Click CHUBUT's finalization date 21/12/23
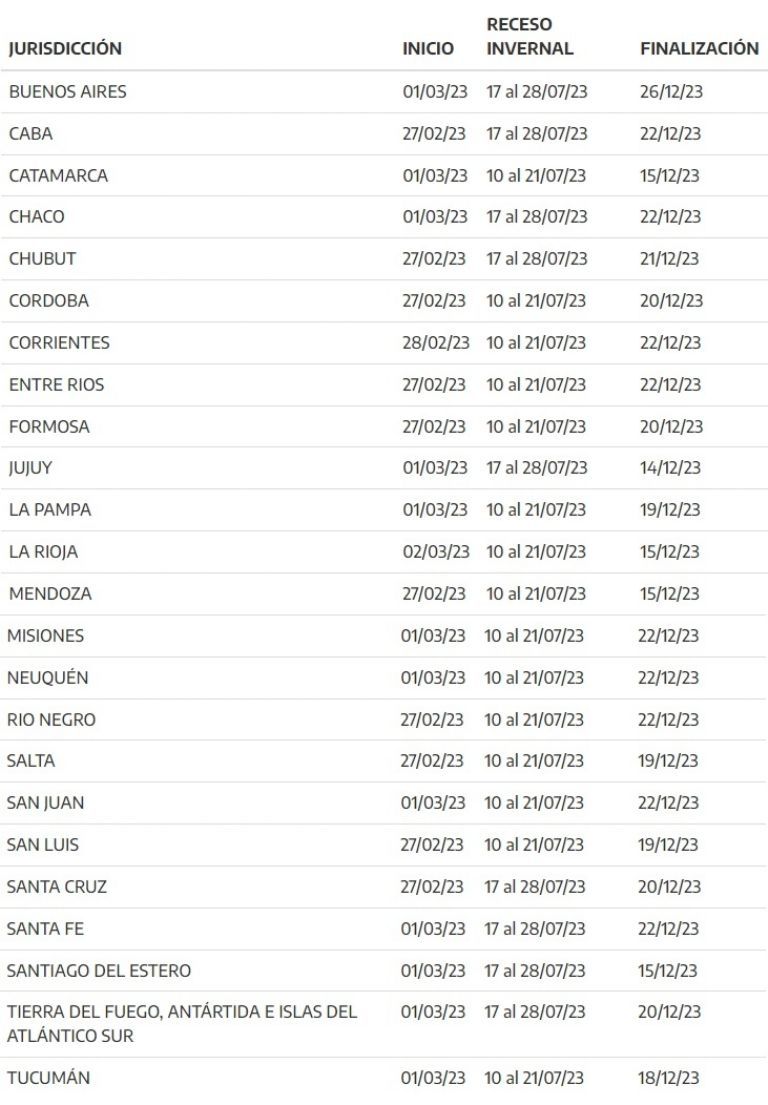This screenshot has height=1105, width=768. tap(670, 259)
